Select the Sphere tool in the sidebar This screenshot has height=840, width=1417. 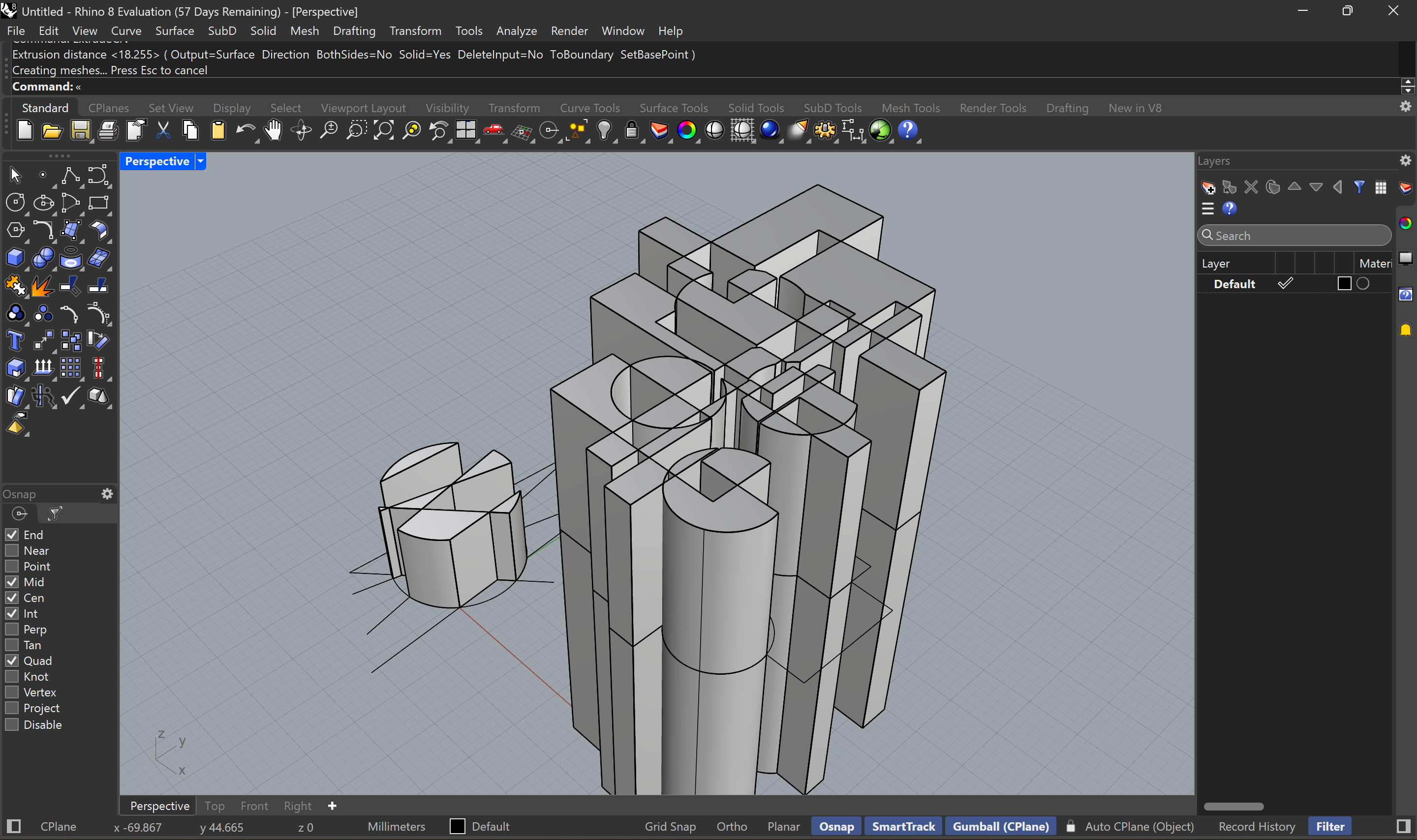(44, 258)
